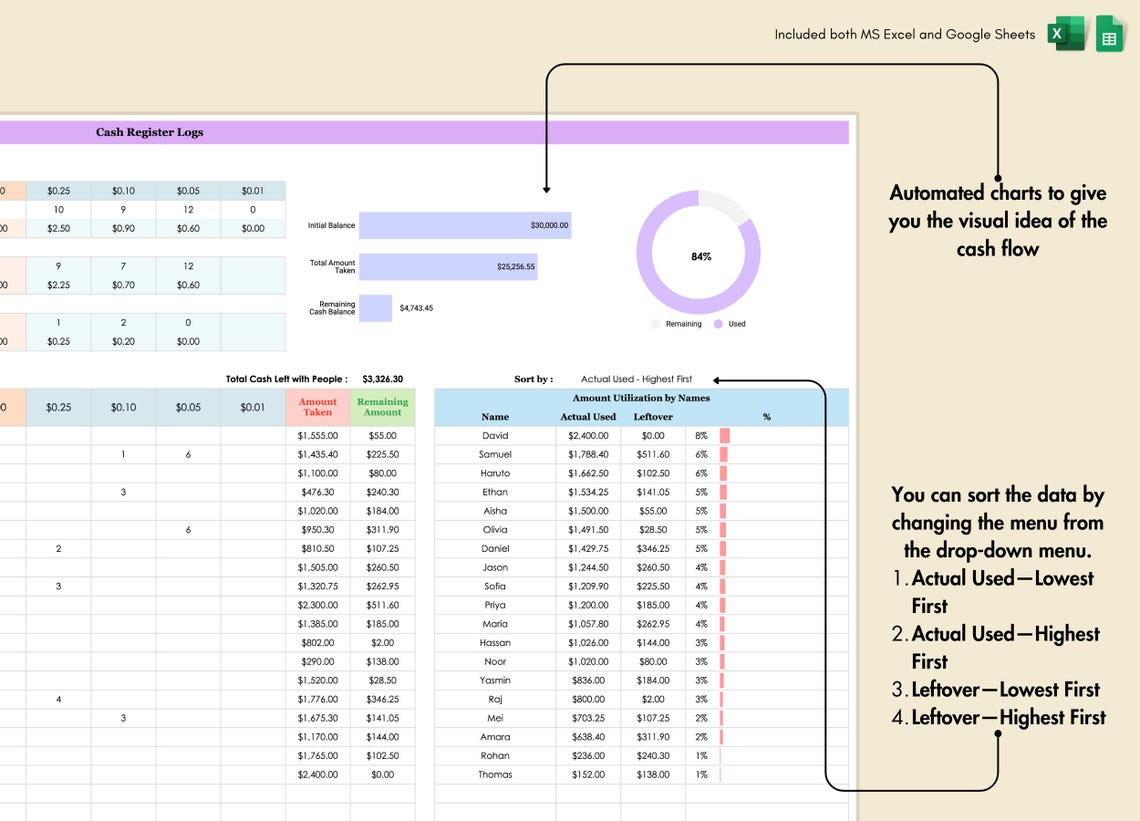Click the Google Sheets icon
Image resolution: width=1140 pixels, height=821 pixels.
point(1108,35)
